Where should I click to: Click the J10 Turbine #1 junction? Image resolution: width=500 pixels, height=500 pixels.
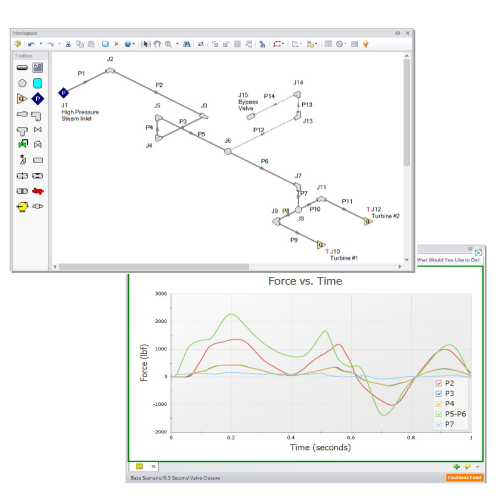321,245
